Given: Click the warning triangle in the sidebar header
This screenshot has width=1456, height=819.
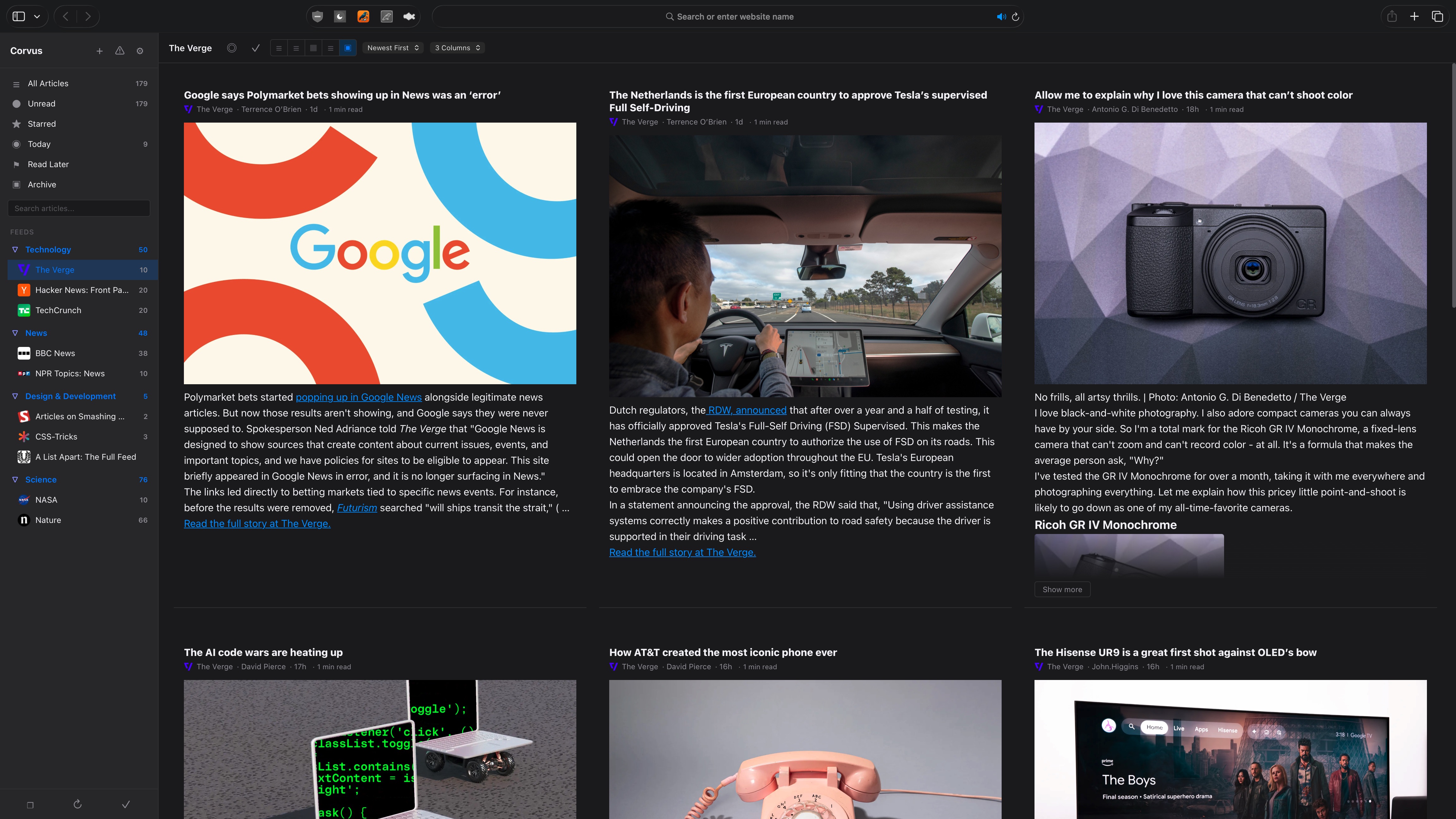Looking at the screenshot, I should tap(119, 50).
